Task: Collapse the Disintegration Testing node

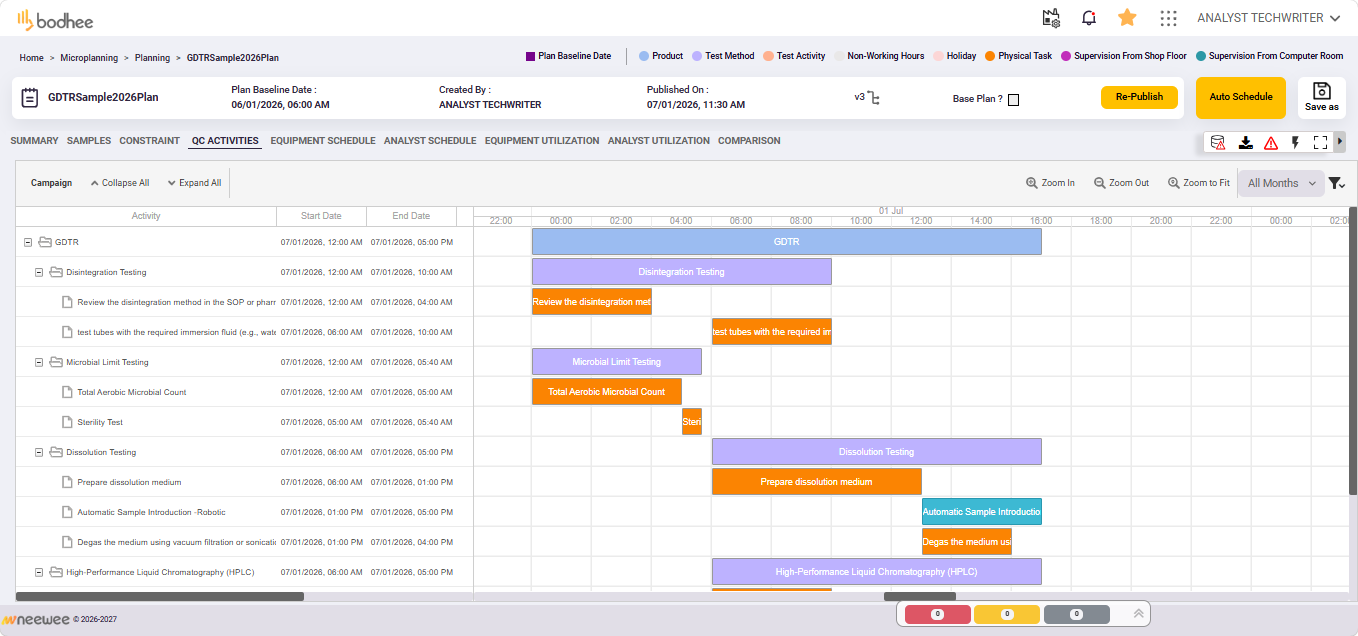Action: click(x=39, y=272)
